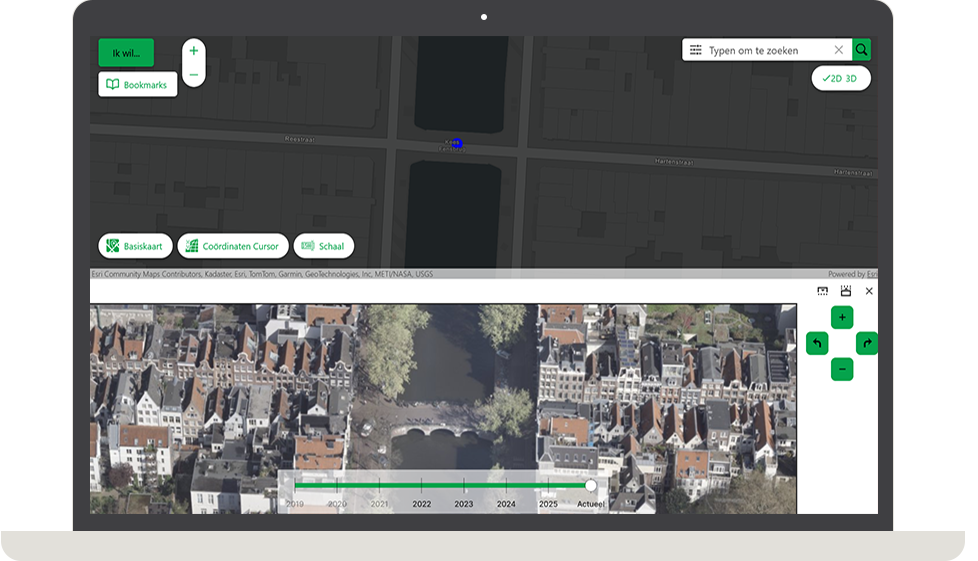Image resolution: width=978 pixels, height=561 pixels.
Task: Click the green magnifier search button
Action: pos(861,50)
